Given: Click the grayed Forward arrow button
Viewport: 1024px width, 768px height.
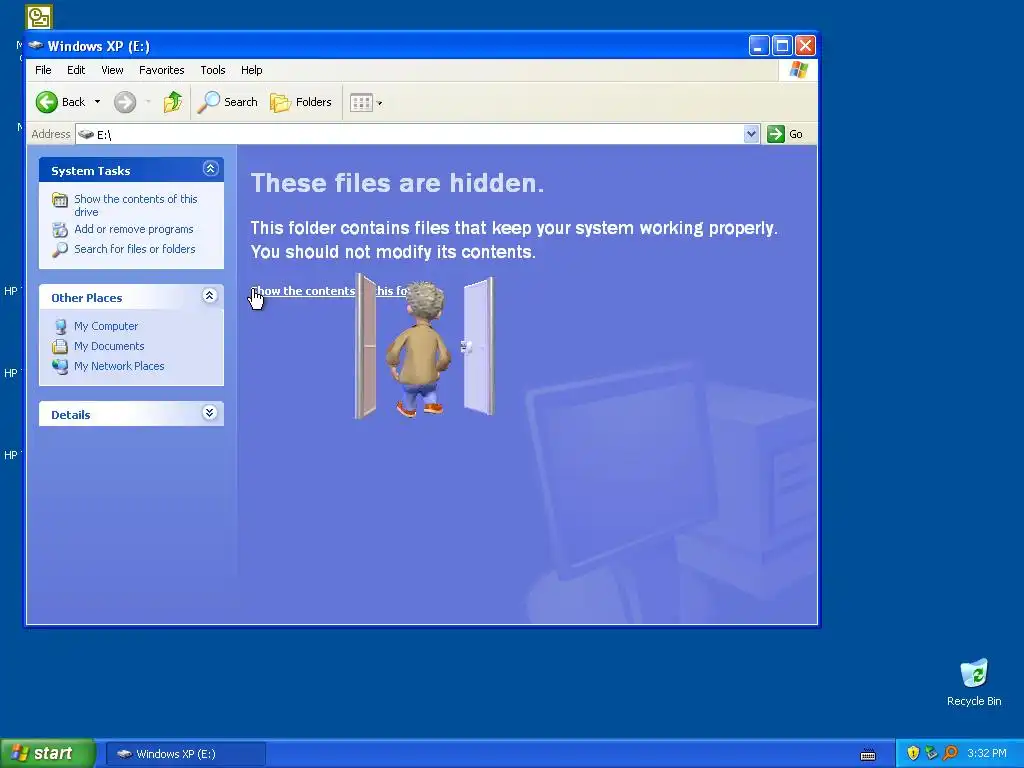Looking at the screenshot, I should (x=125, y=102).
